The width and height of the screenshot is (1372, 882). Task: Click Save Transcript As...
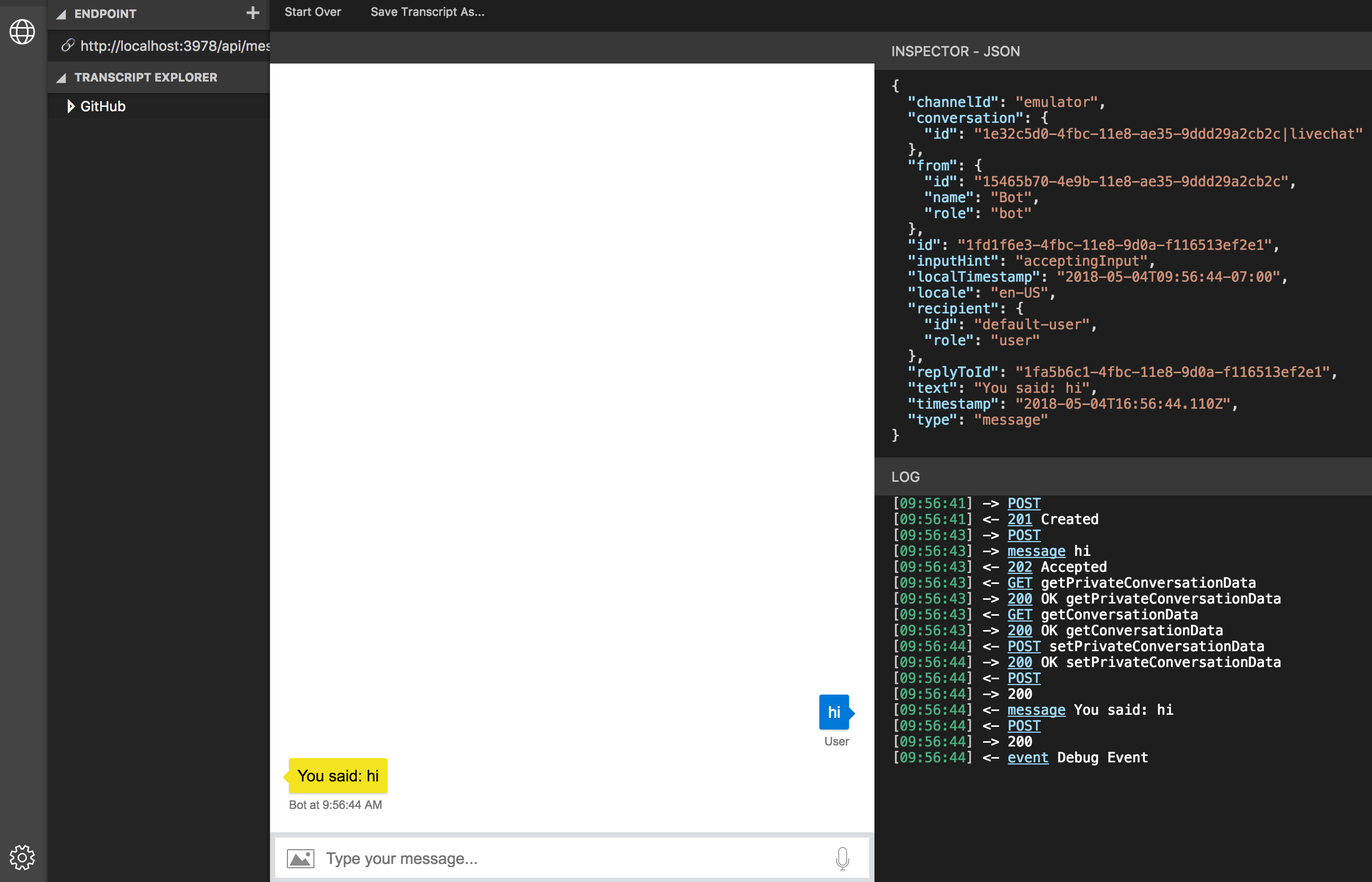(x=427, y=12)
